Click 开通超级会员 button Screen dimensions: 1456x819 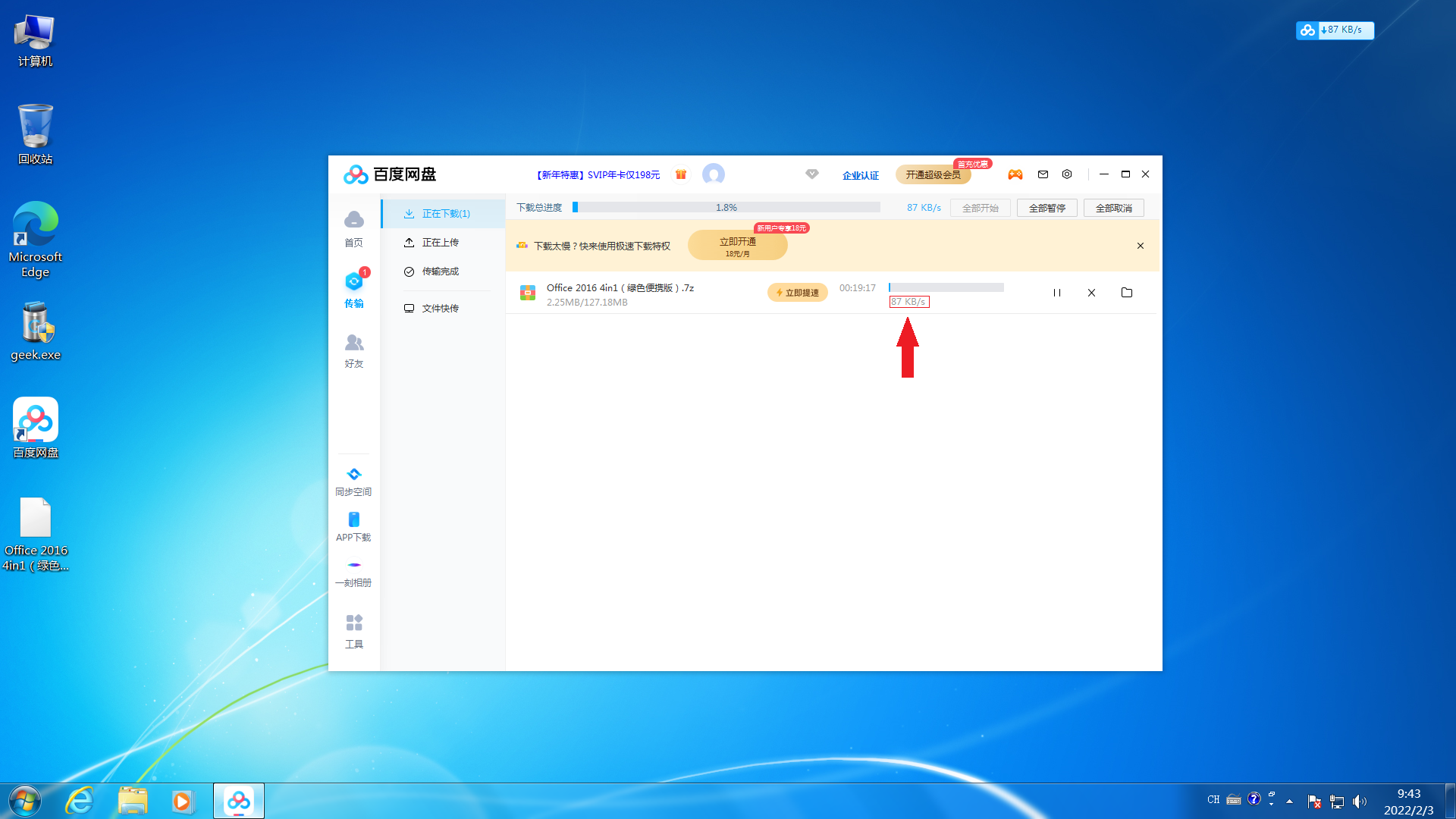coord(933,175)
